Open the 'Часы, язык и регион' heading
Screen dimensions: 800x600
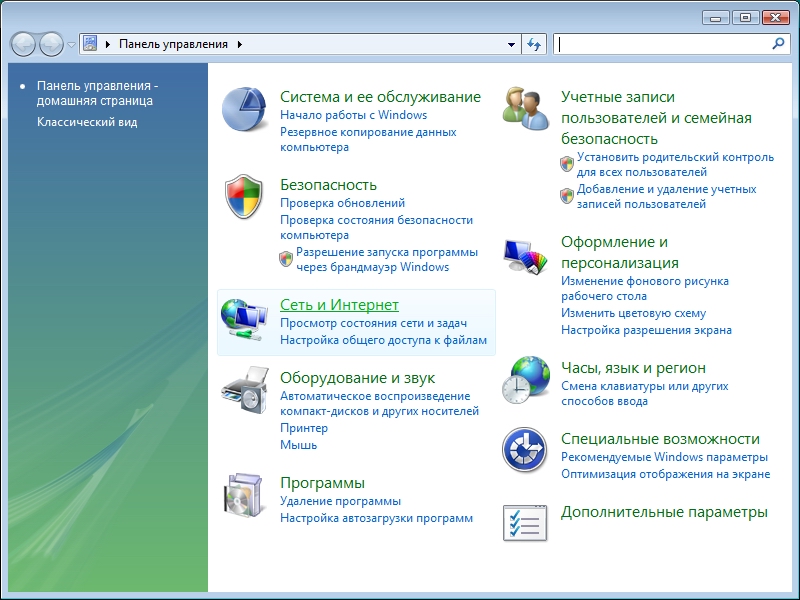(x=634, y=367)
